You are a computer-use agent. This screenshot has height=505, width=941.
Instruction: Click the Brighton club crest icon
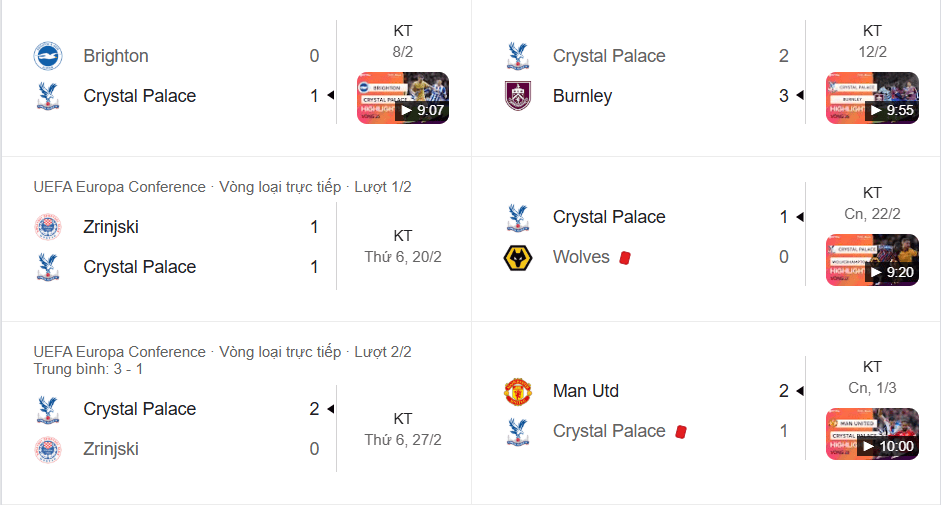tap(48, 56)
